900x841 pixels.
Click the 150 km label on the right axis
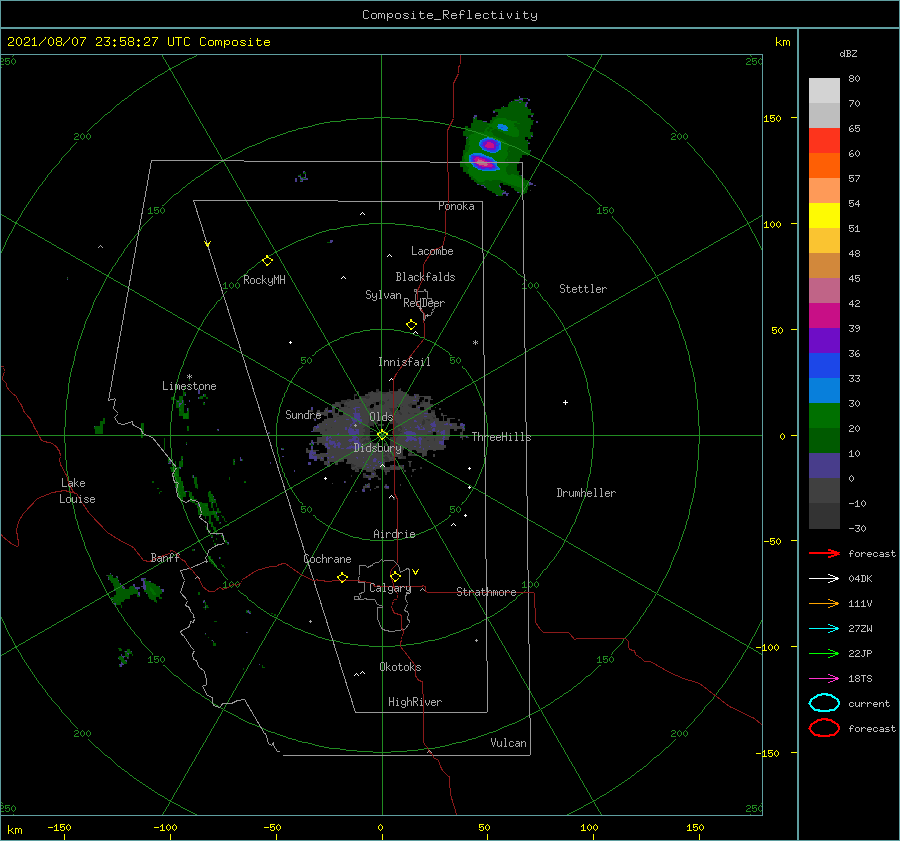(772, 118)
